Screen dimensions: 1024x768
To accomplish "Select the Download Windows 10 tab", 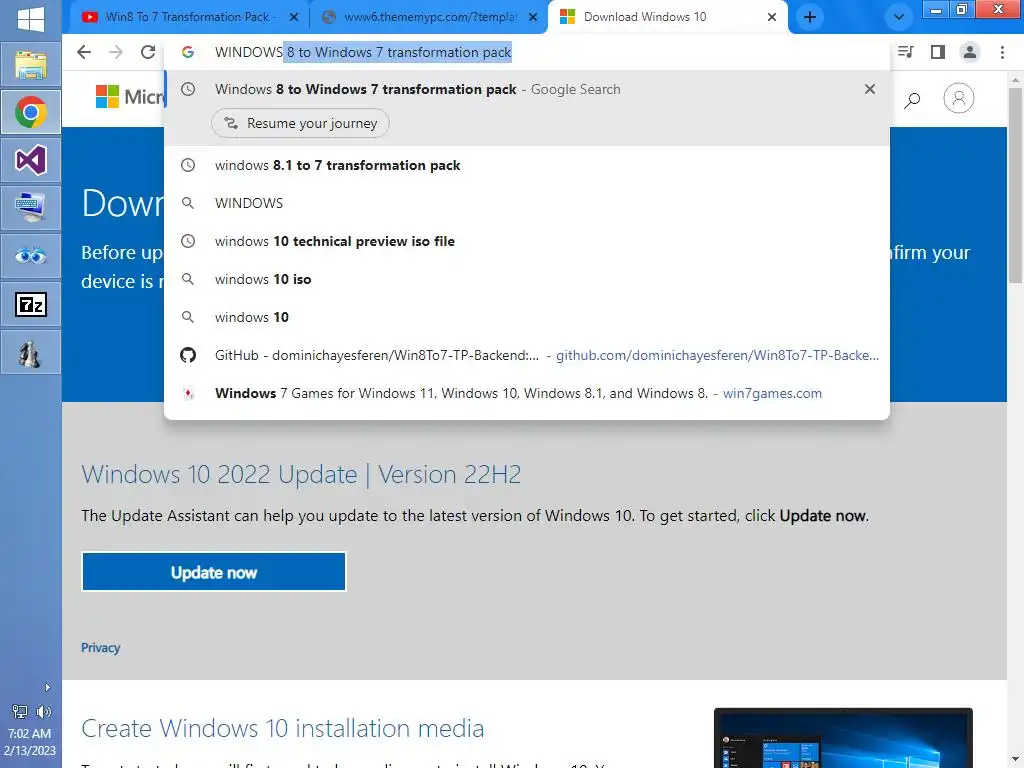I will click(x=668, y=18).
